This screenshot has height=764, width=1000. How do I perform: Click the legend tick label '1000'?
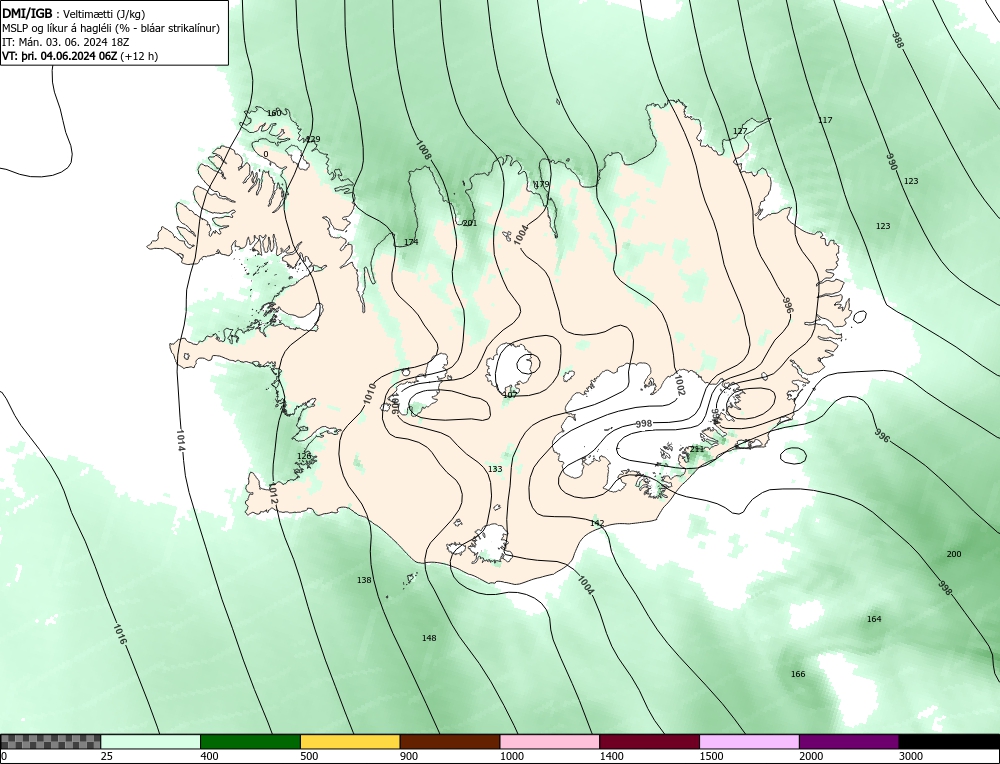(x=511, y=756)
